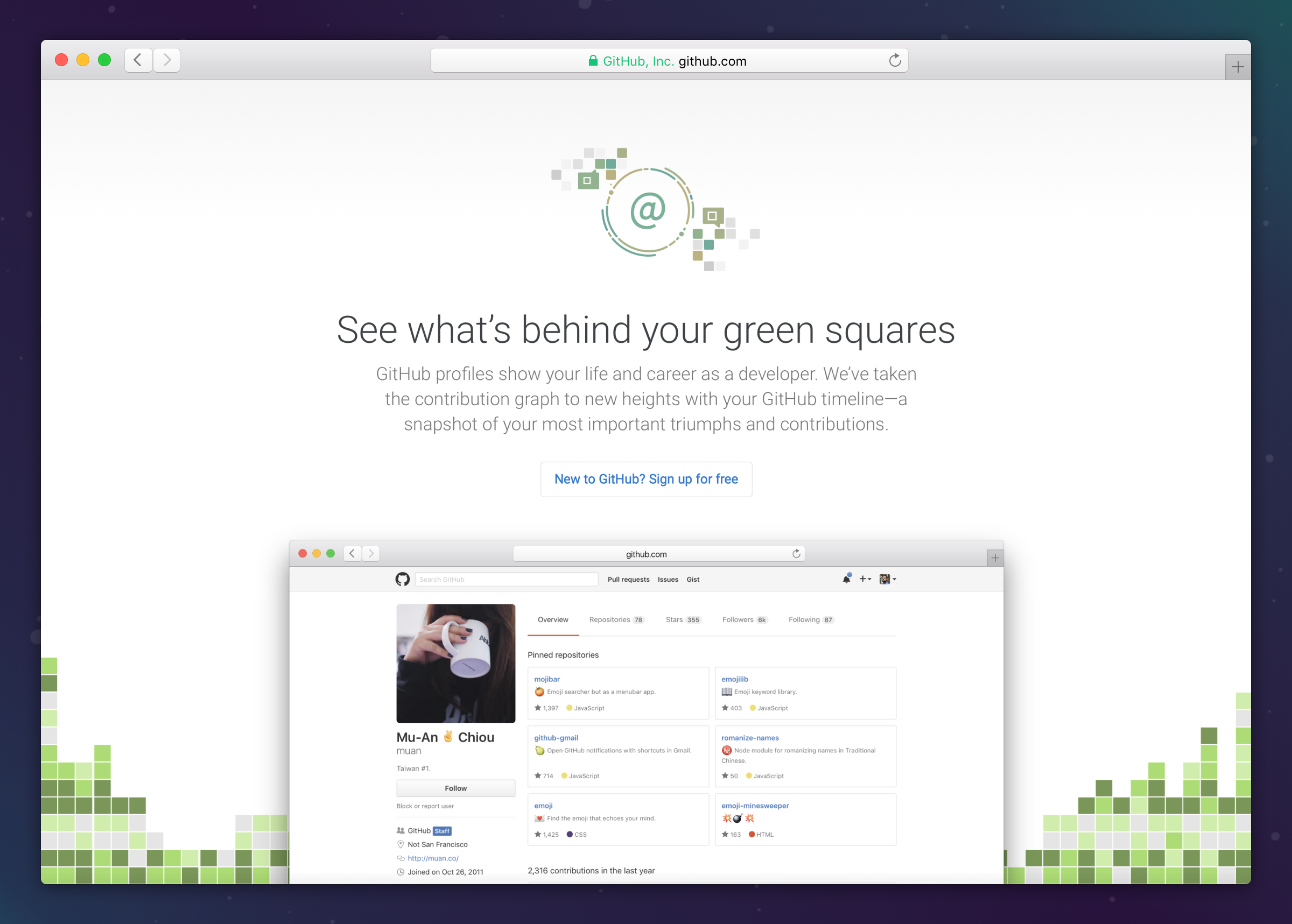
Task: Select Gist from the top navigation
Action: coord(693,579)
